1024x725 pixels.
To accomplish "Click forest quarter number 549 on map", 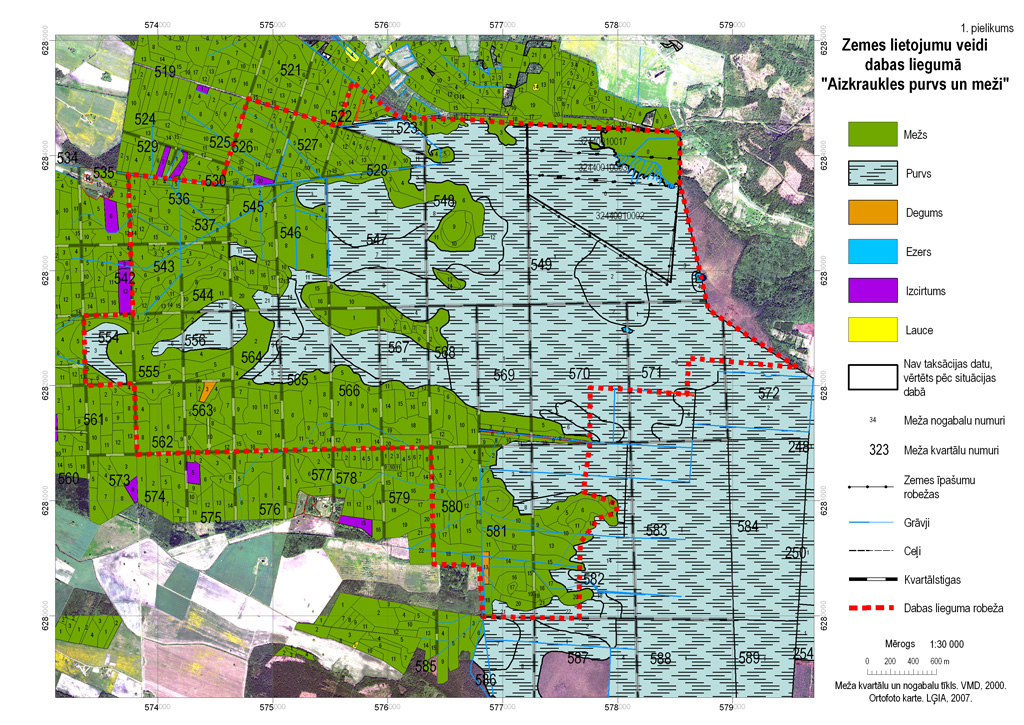I will click(x=541, y=265).
